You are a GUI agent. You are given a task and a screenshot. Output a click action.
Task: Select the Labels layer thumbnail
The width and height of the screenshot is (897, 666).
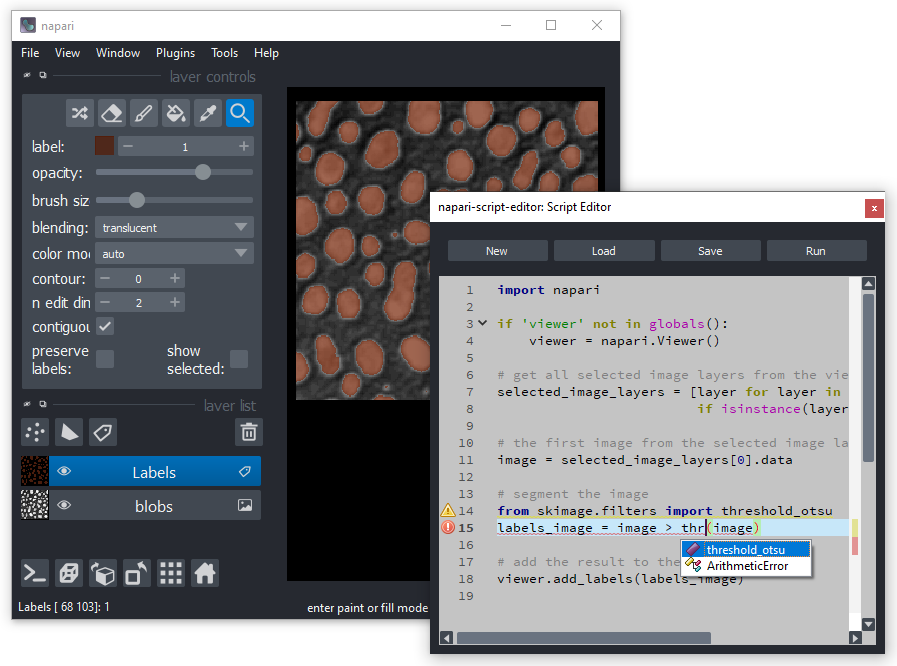pyautogui.click(x=35, y=471)
